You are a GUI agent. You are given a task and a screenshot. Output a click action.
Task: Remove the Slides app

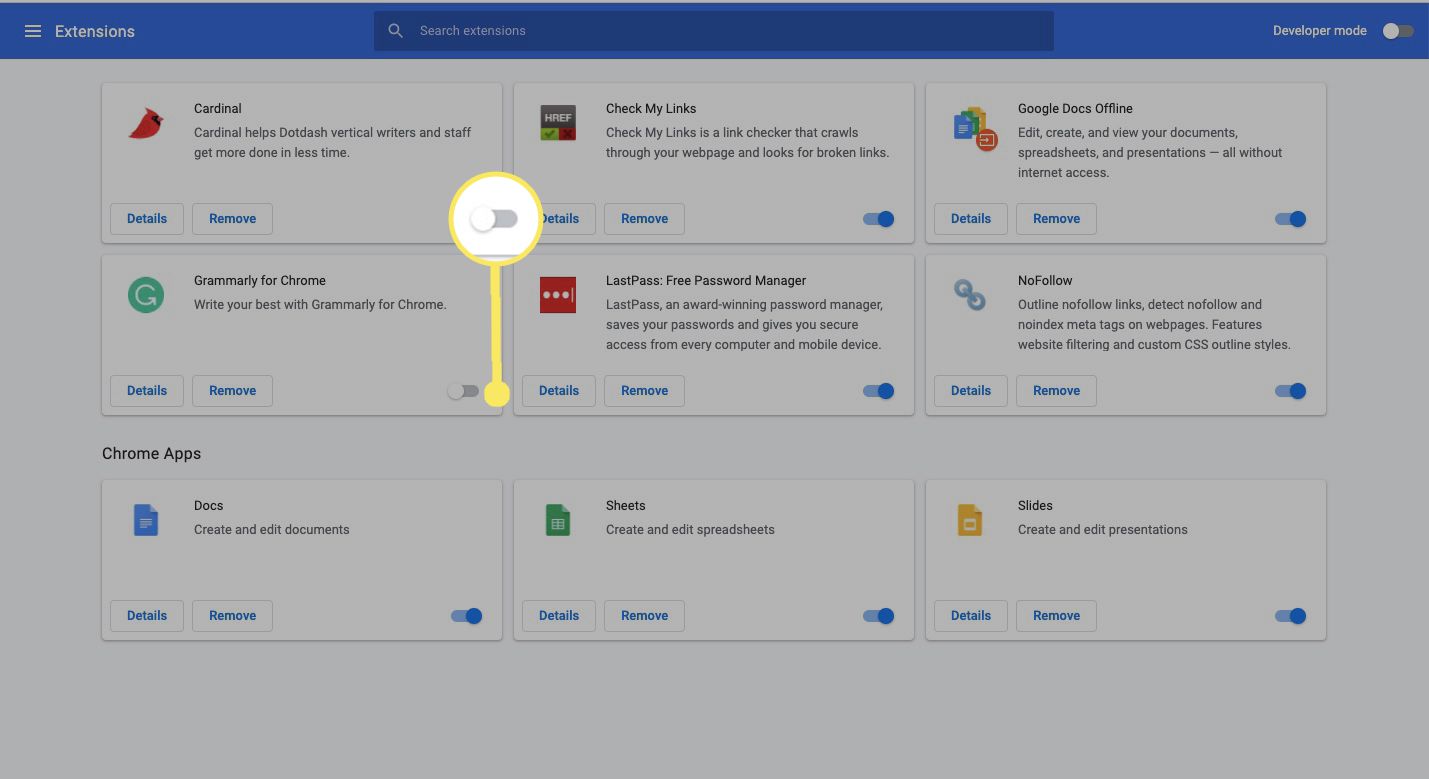pyautogui.click(x=1057, y=616)
